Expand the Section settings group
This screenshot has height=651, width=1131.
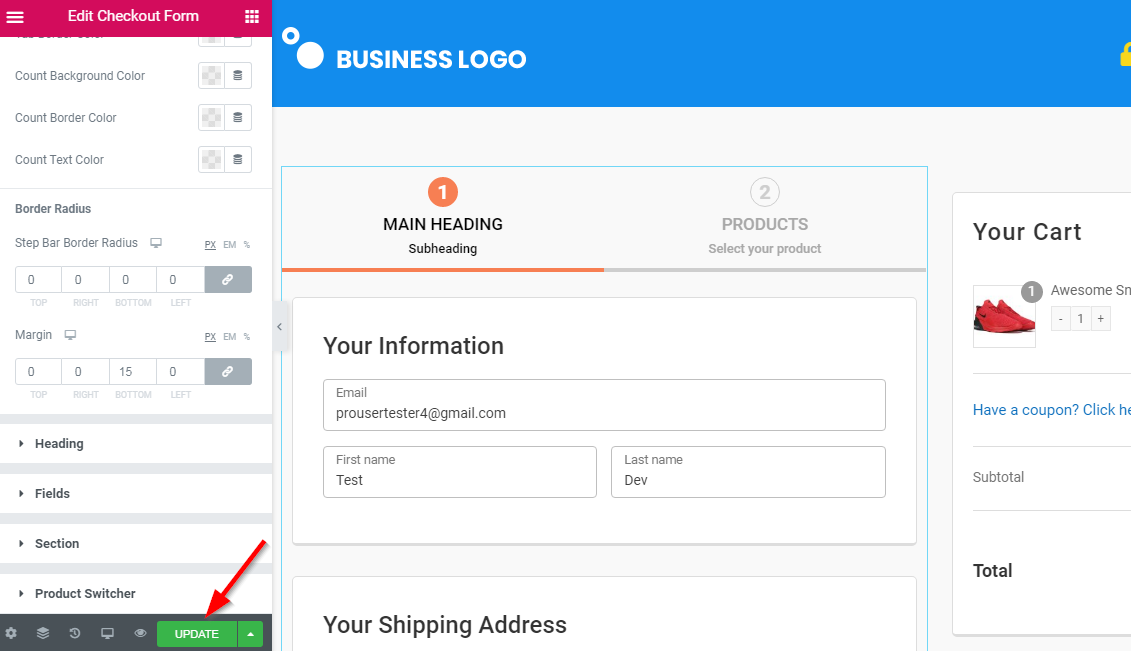coord(136,544)
